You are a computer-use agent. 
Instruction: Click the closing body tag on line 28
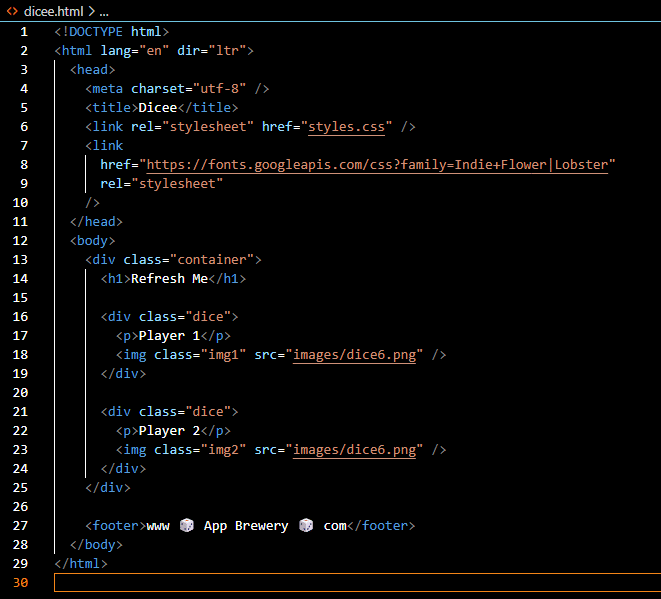click(x=97, y=545)
